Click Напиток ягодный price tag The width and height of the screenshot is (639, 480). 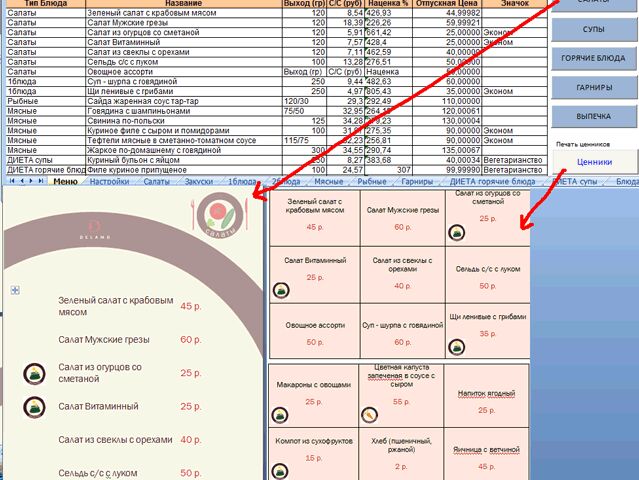point(486,396)
